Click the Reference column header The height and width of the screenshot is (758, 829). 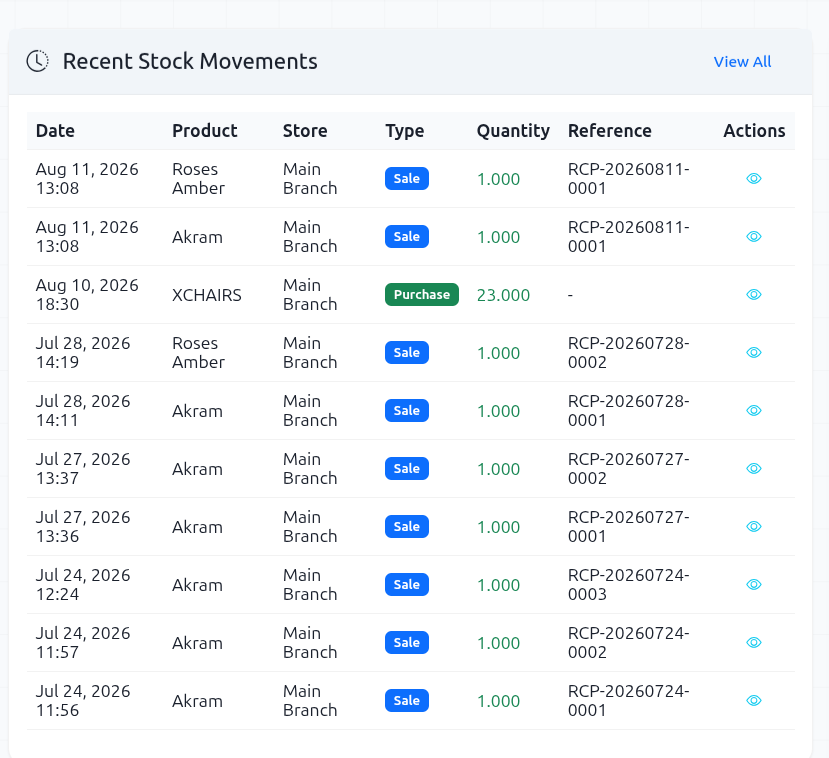click(x=610, y=131)
